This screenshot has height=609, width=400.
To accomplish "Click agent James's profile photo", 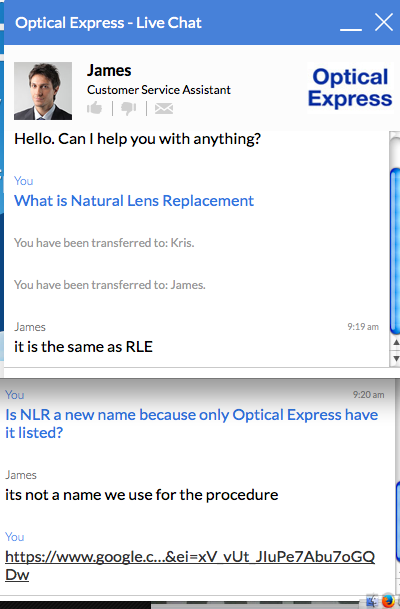I will (43, 91).
